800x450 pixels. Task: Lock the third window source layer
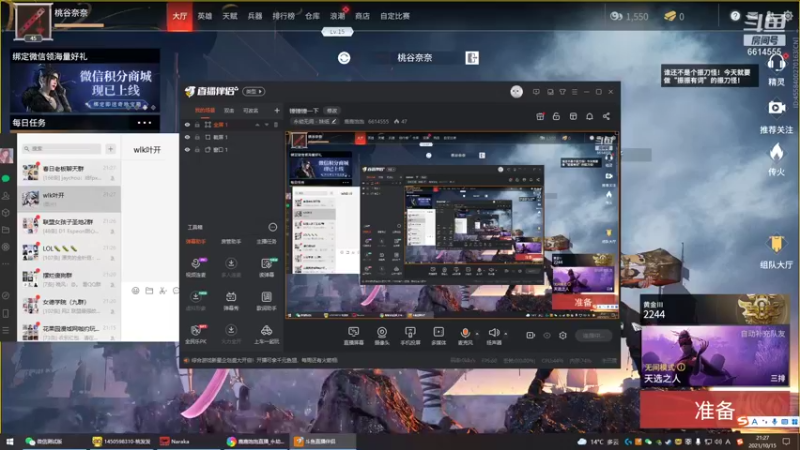click(197, 149)
